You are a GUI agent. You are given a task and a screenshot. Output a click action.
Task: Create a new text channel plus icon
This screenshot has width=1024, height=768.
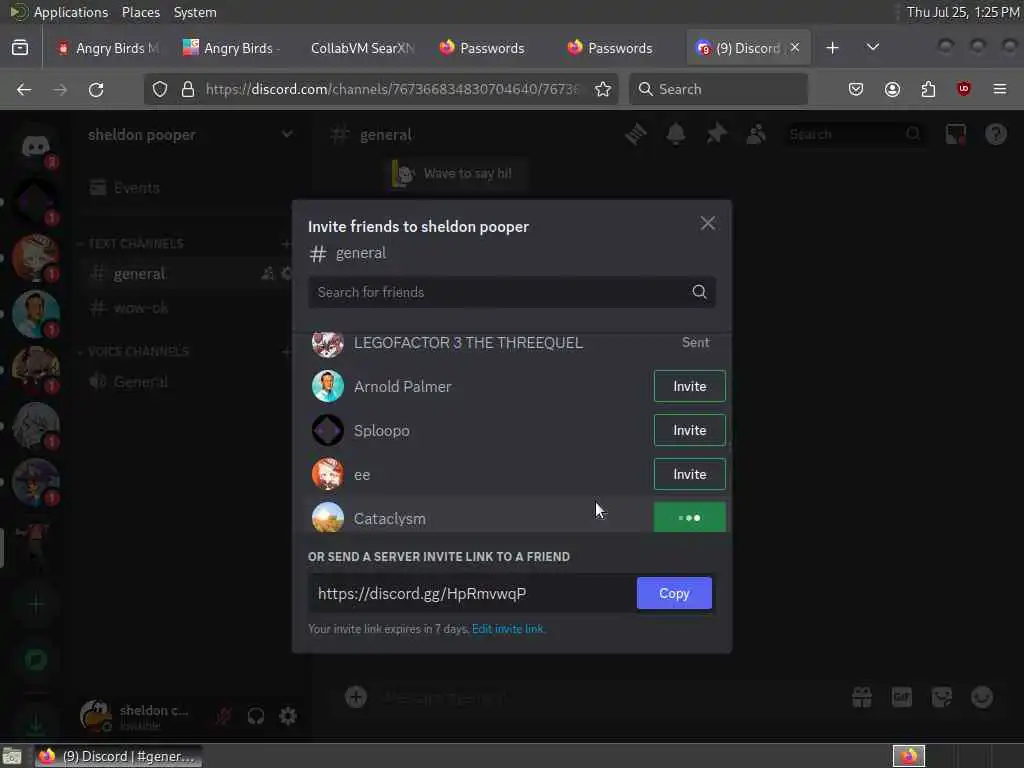[x=286, y=244]
